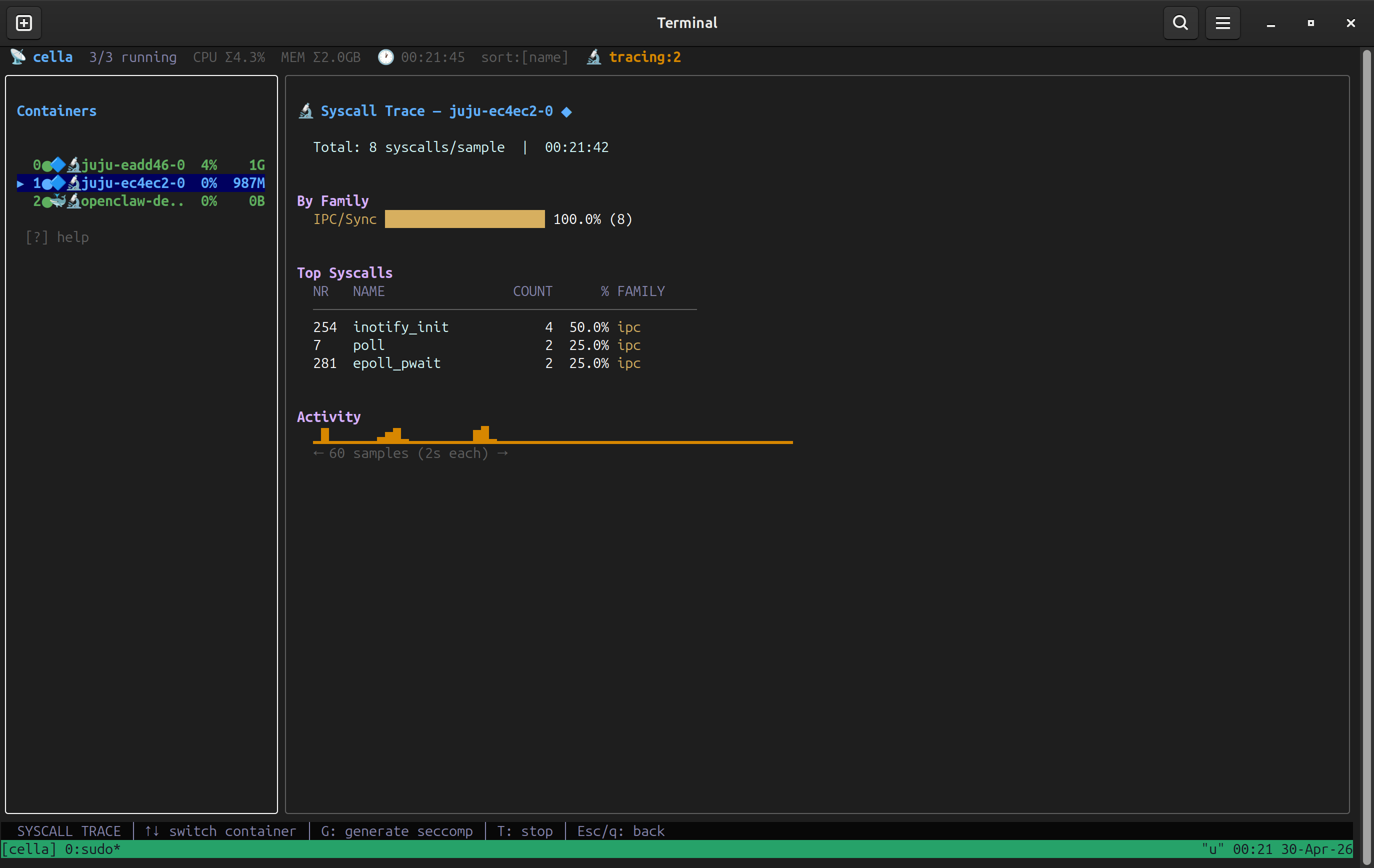This screenshot has height=868, width=1374.
Task: Click G: generate seccomp in footer
Action: tap(396, 831)
